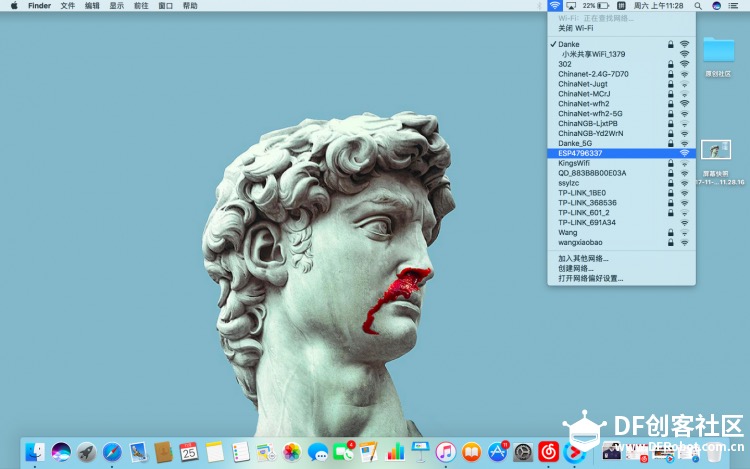This screenshot has height=469, width=750.
Task: Click the Siri icon in menu bar
Action: [717, 6]
